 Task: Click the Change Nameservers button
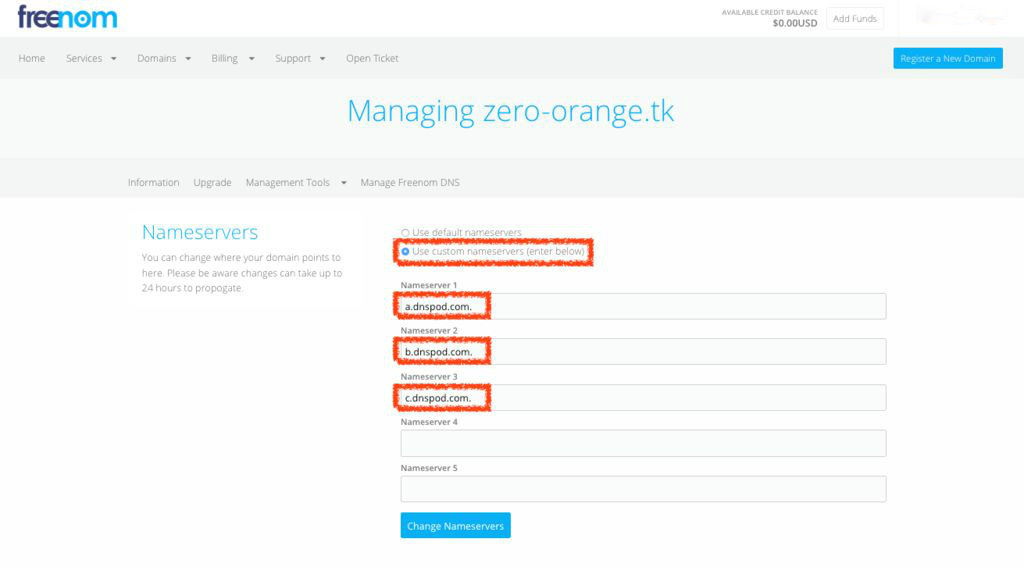click(x=455, y=525)
